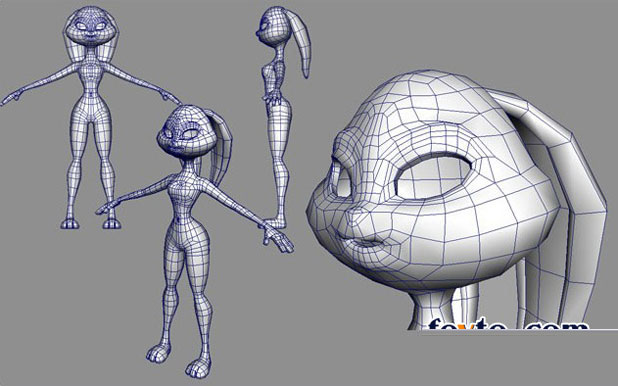Select the front-view T-pose rabbit wireframe model
Screen dimensions: 618x386
(91, 117)
